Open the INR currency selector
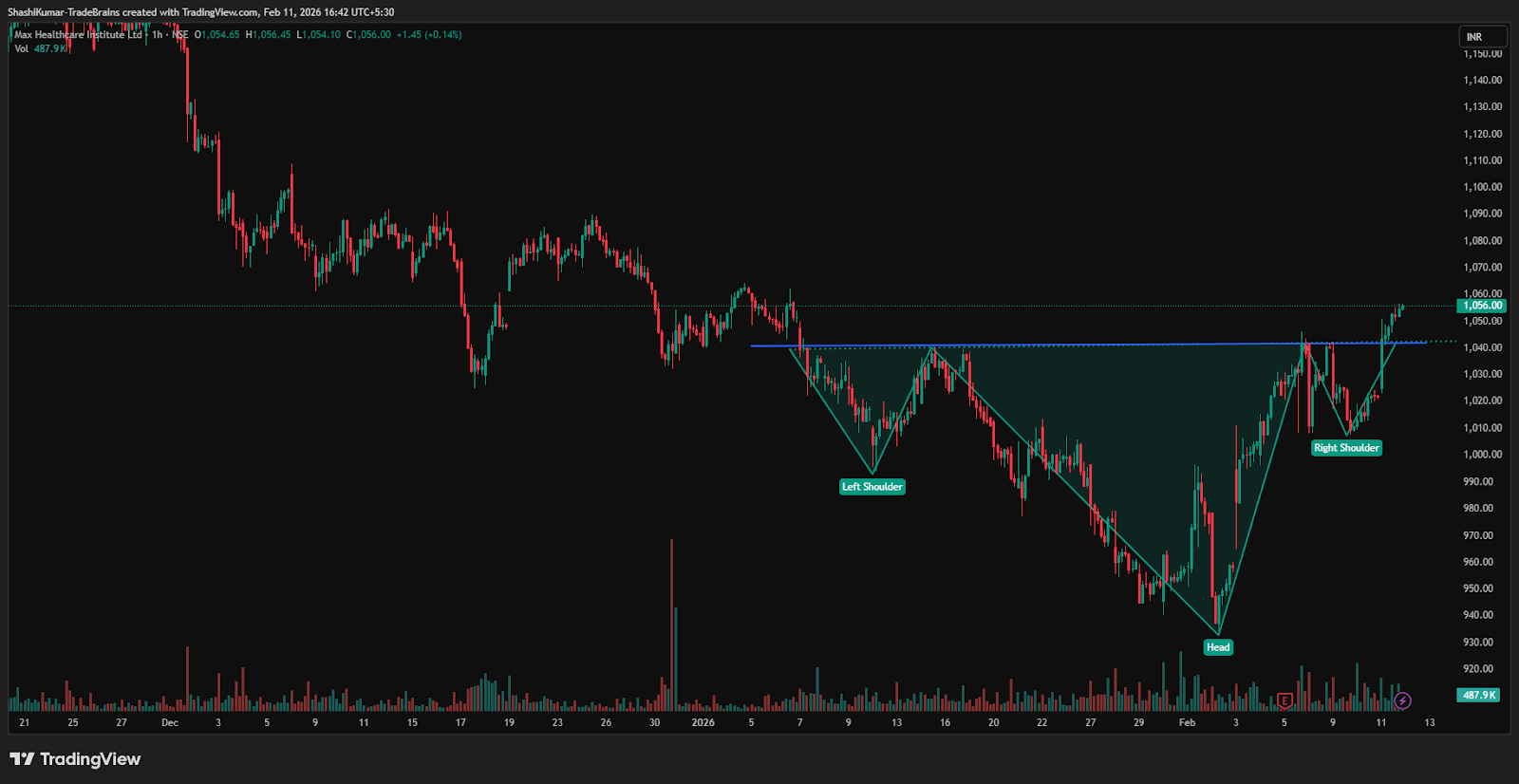1519x784 pixels. tap(1482, 37)
